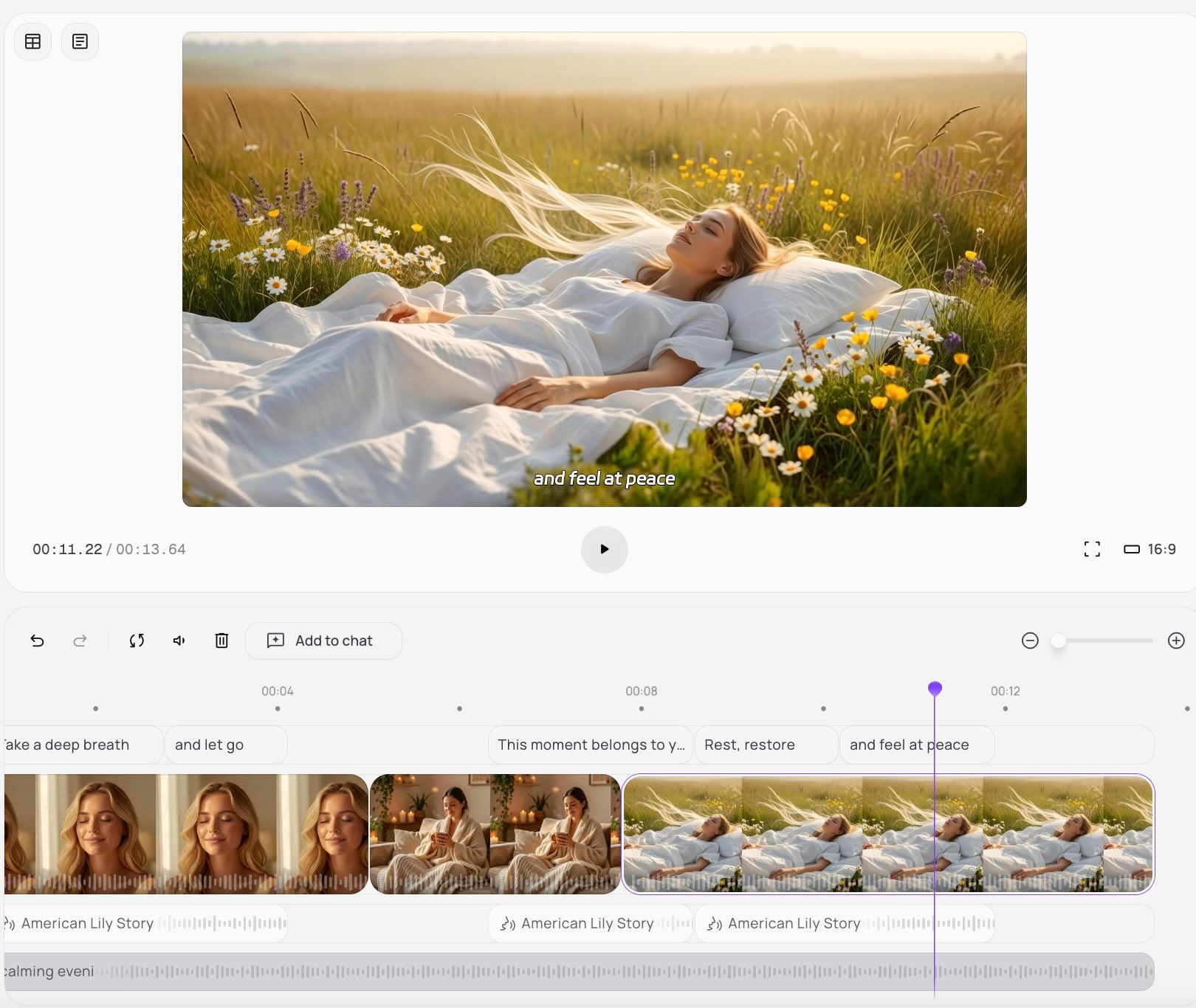Screen dimensions: 1196x1008
Task: Zoom out timeline with minus icon
Action: (x=1030, y=641)
